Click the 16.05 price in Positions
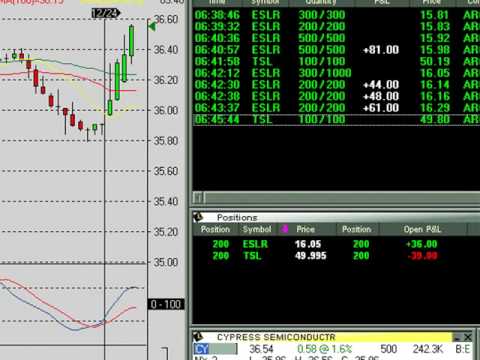Screen dimensions: 480x360 coord(308,244)
